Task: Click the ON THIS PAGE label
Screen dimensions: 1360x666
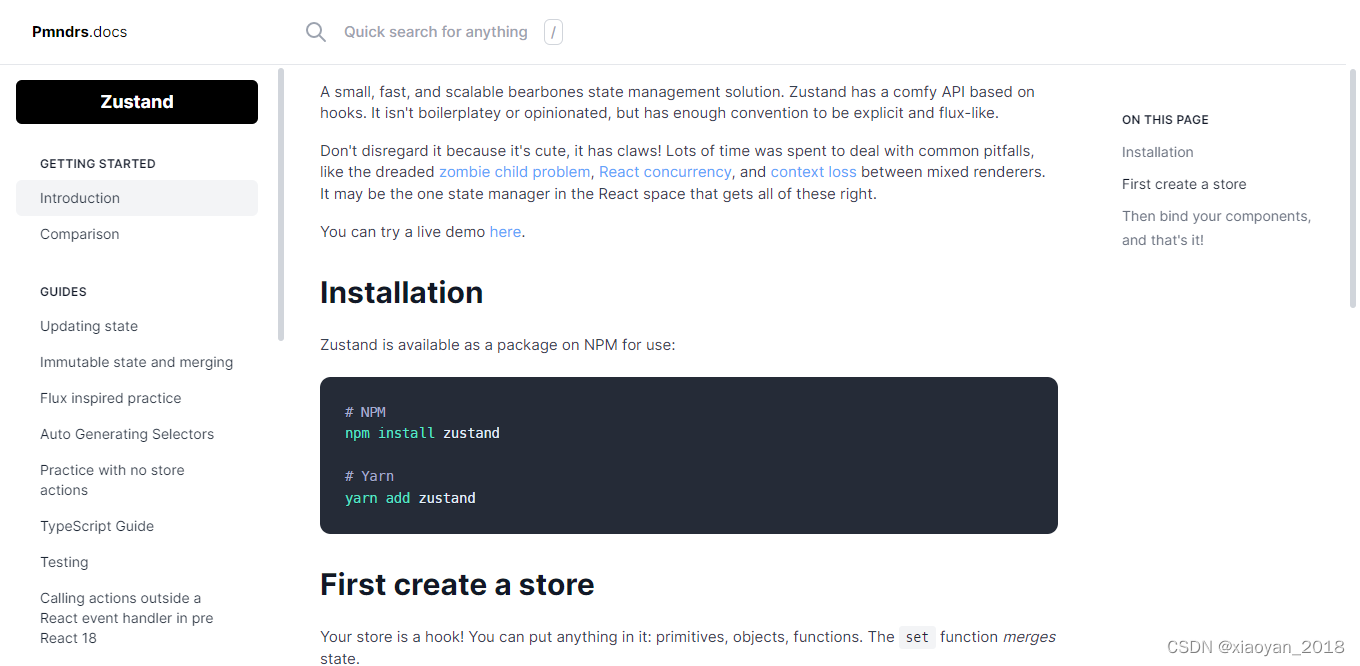Action: tap(1165, 119)
